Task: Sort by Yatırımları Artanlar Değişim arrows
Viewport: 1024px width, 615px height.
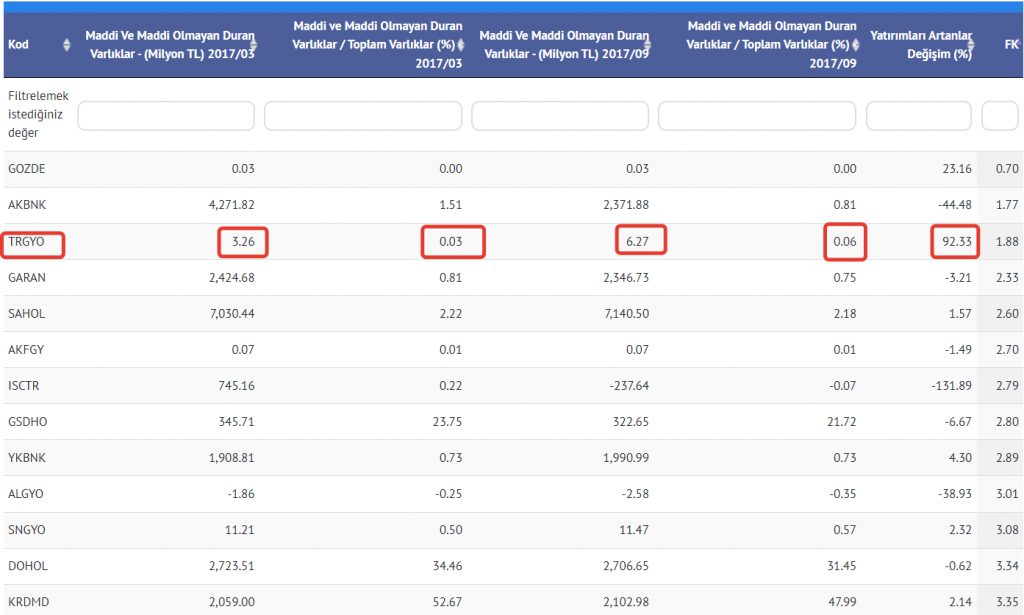Action: click(971, 45)
